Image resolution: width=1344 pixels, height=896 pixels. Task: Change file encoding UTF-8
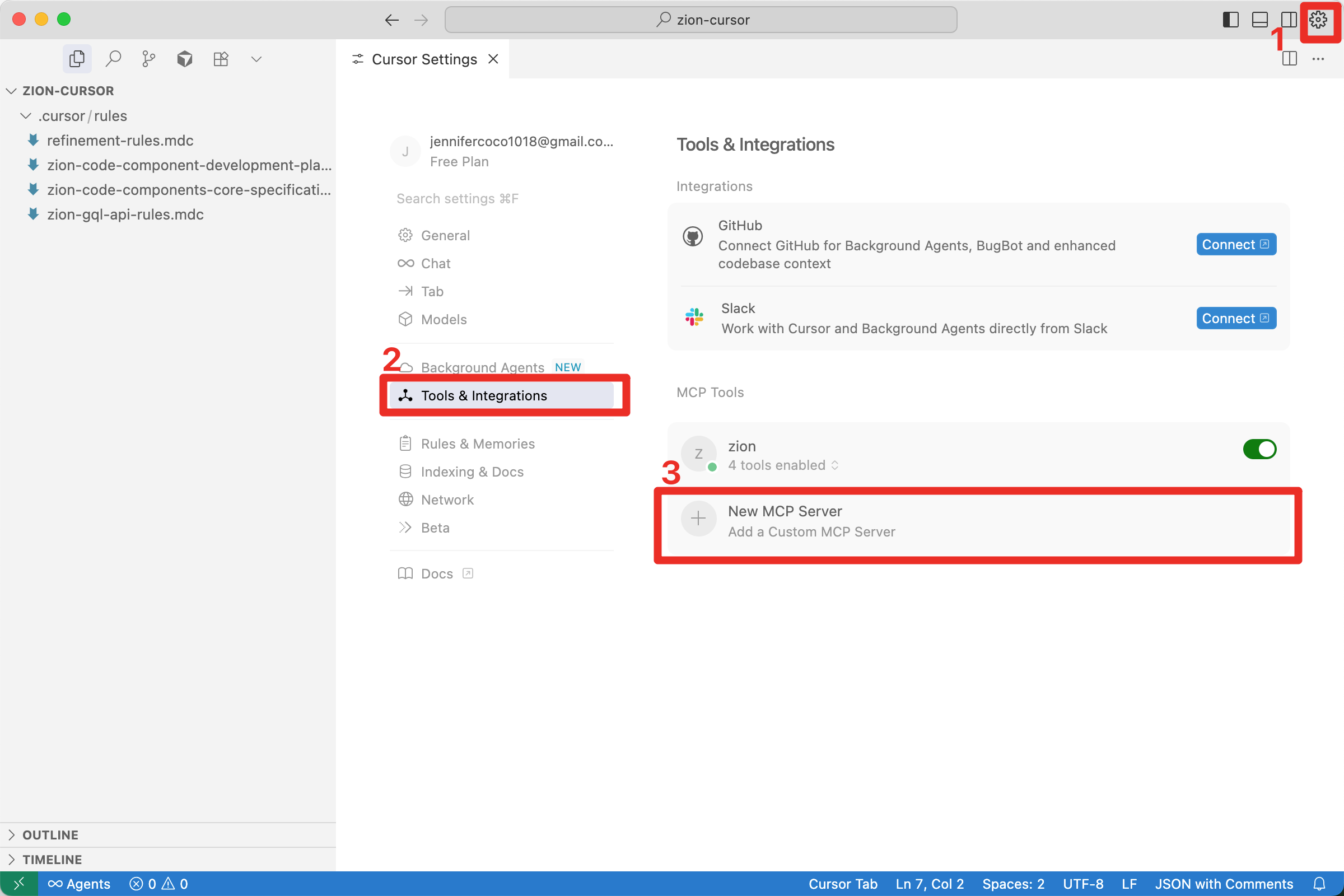point(1083,884)
